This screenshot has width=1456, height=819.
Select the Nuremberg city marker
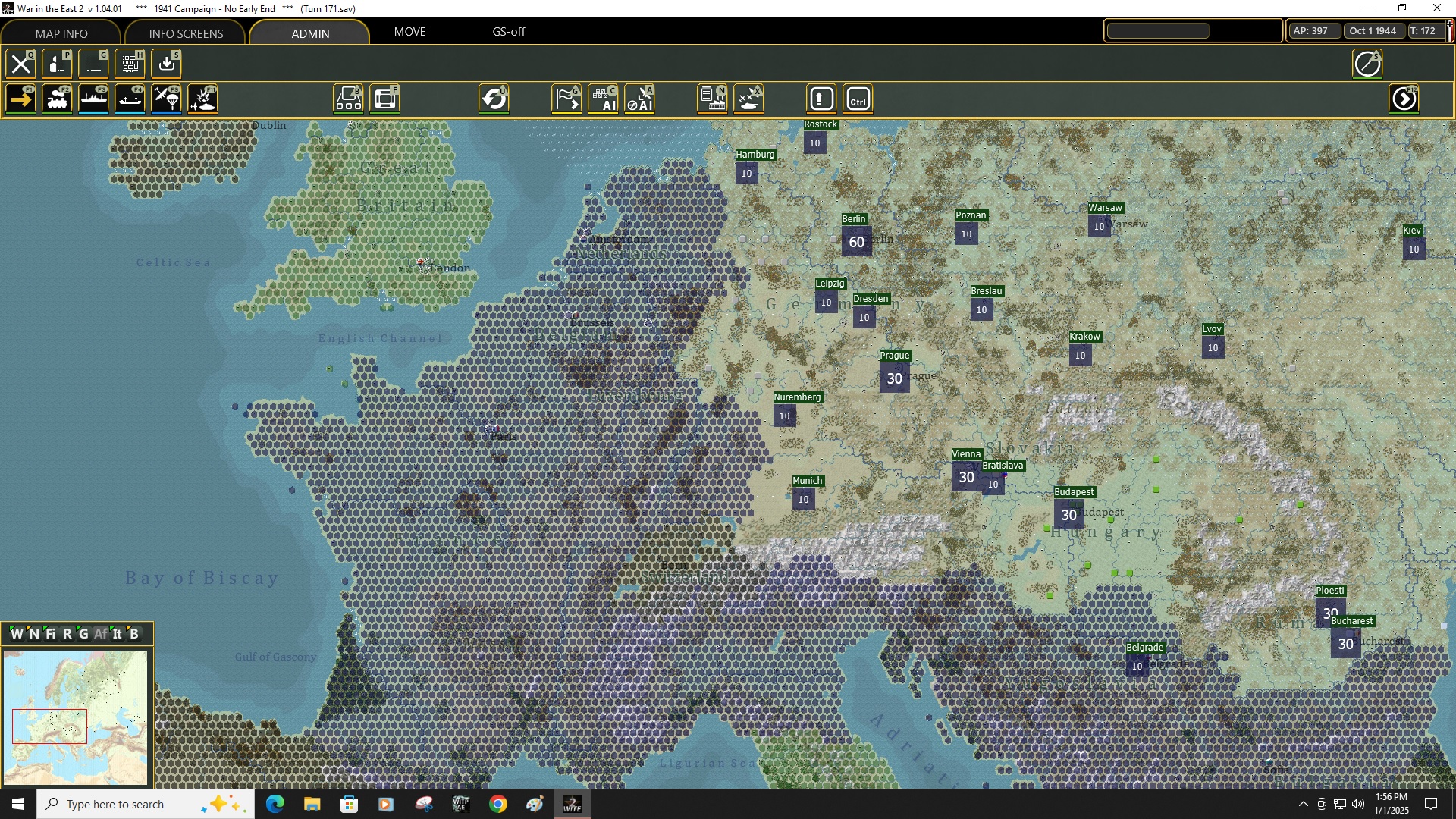coord(784,416)
